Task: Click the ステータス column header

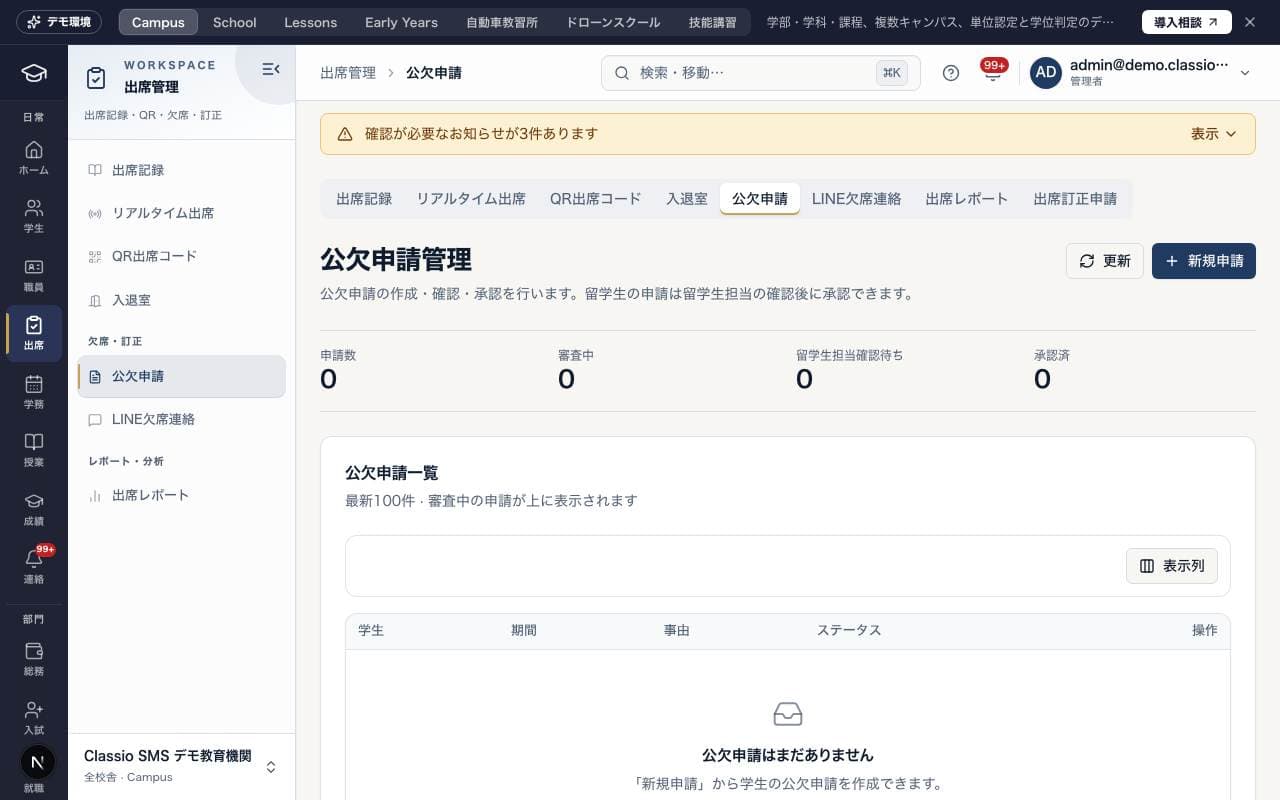Action: [x=849, y=630]
